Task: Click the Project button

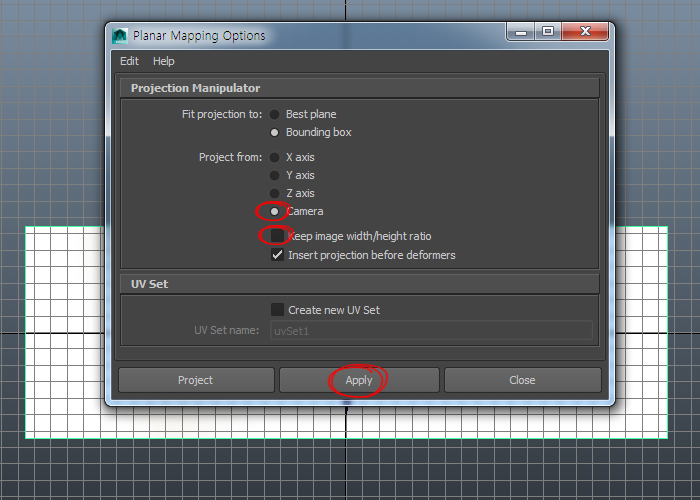Action: click(x=196, y=380)
